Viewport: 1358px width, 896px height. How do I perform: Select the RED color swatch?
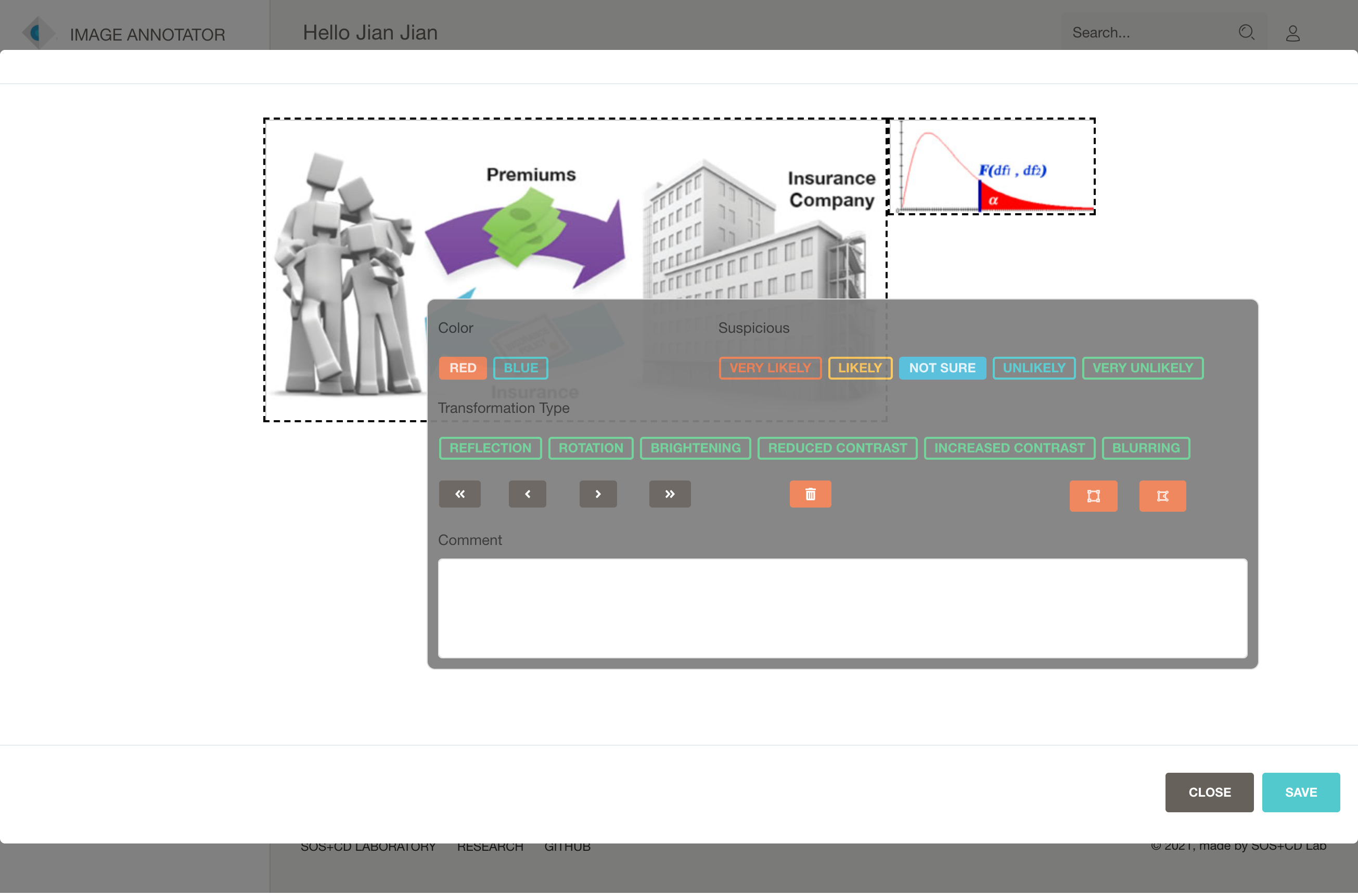click(x=462, y=367)
